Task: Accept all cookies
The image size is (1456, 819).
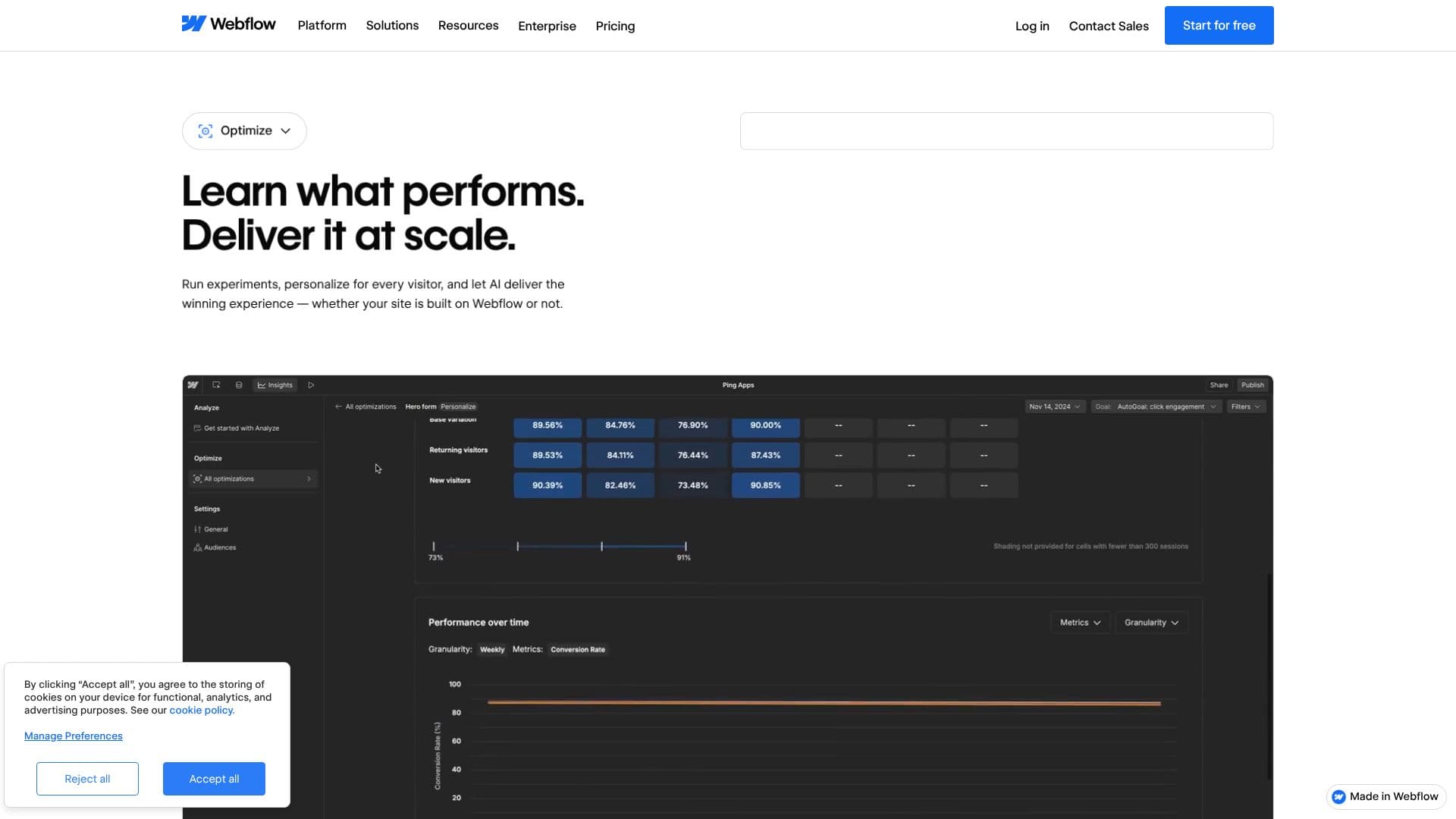Action: 214,779
